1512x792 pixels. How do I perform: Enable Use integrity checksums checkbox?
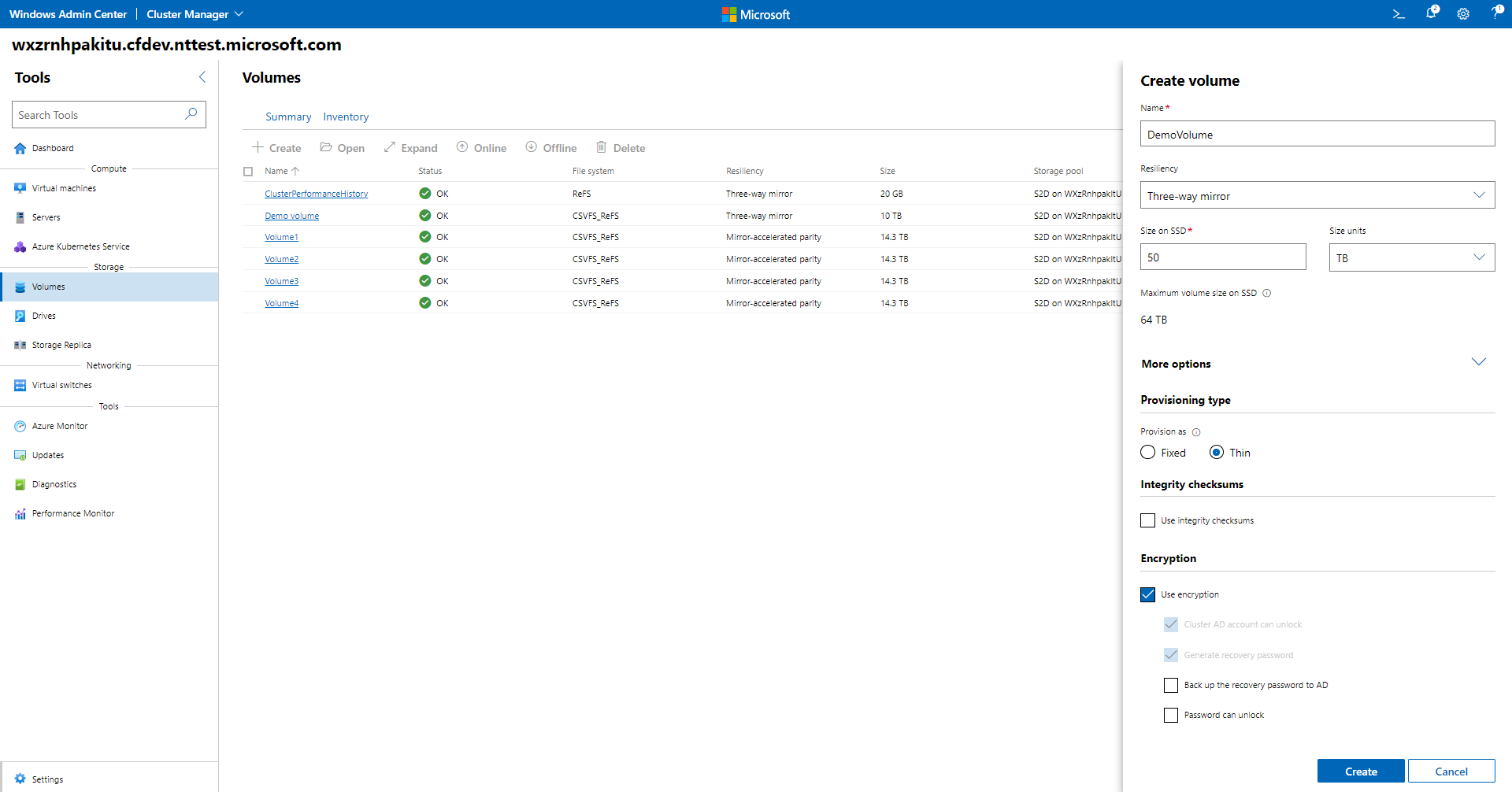pyautogui.click(x=1148, y=520)
